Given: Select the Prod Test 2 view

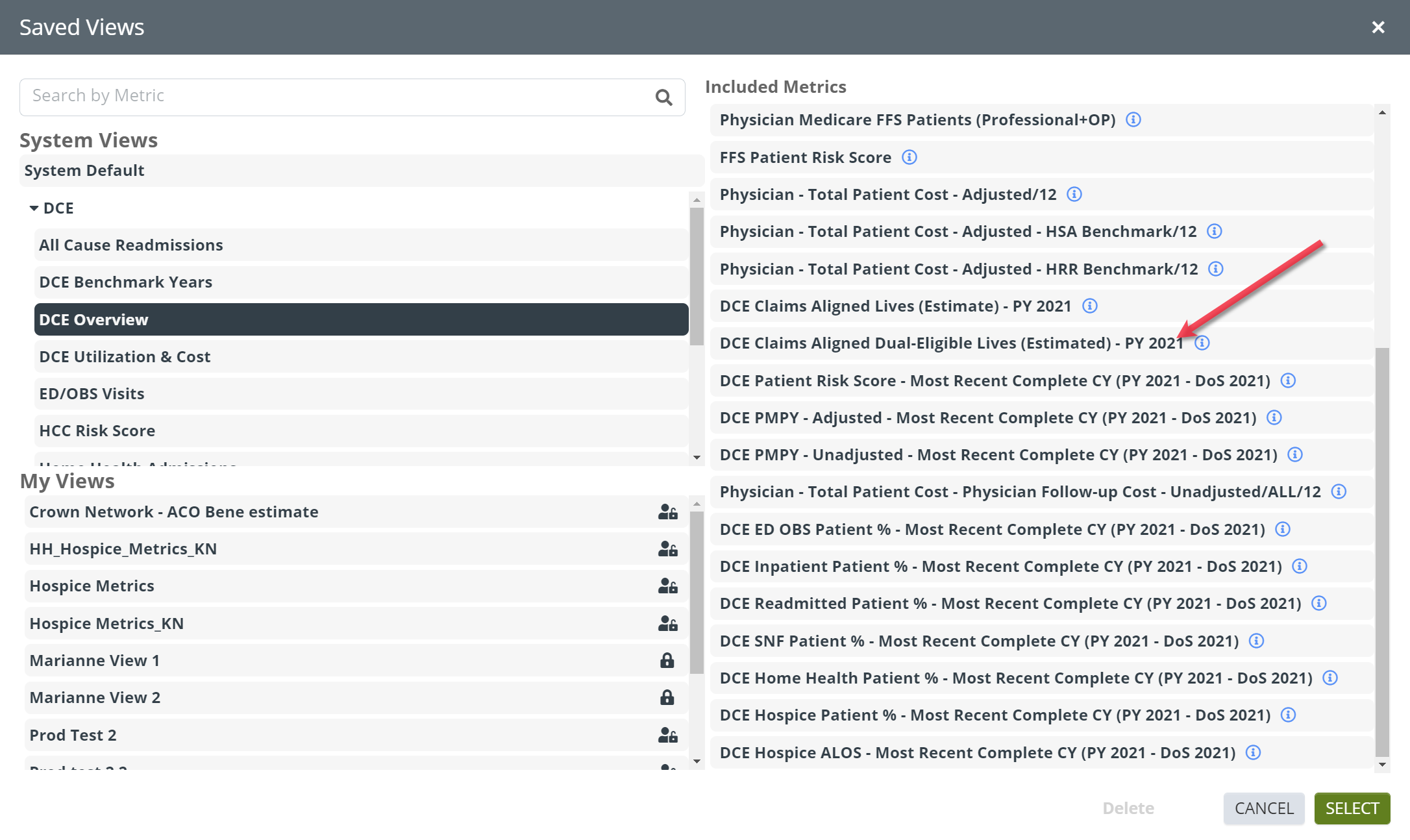Looking at the screenshot, I should click(x=356, y=735).
